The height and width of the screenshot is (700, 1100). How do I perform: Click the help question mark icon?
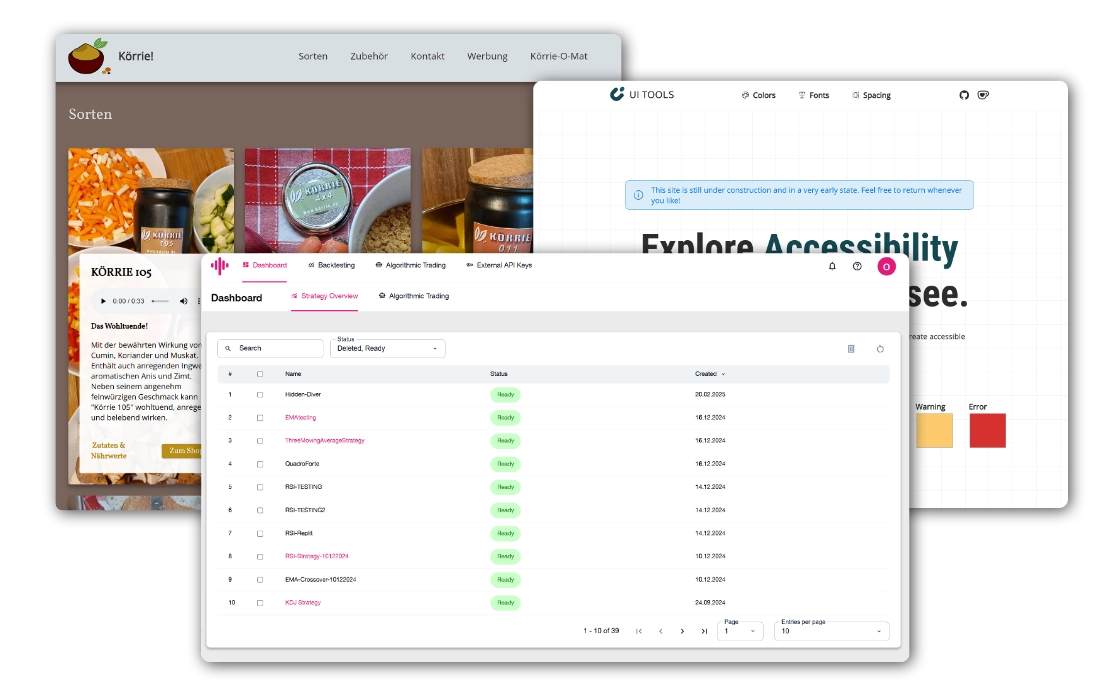[857, 266]
